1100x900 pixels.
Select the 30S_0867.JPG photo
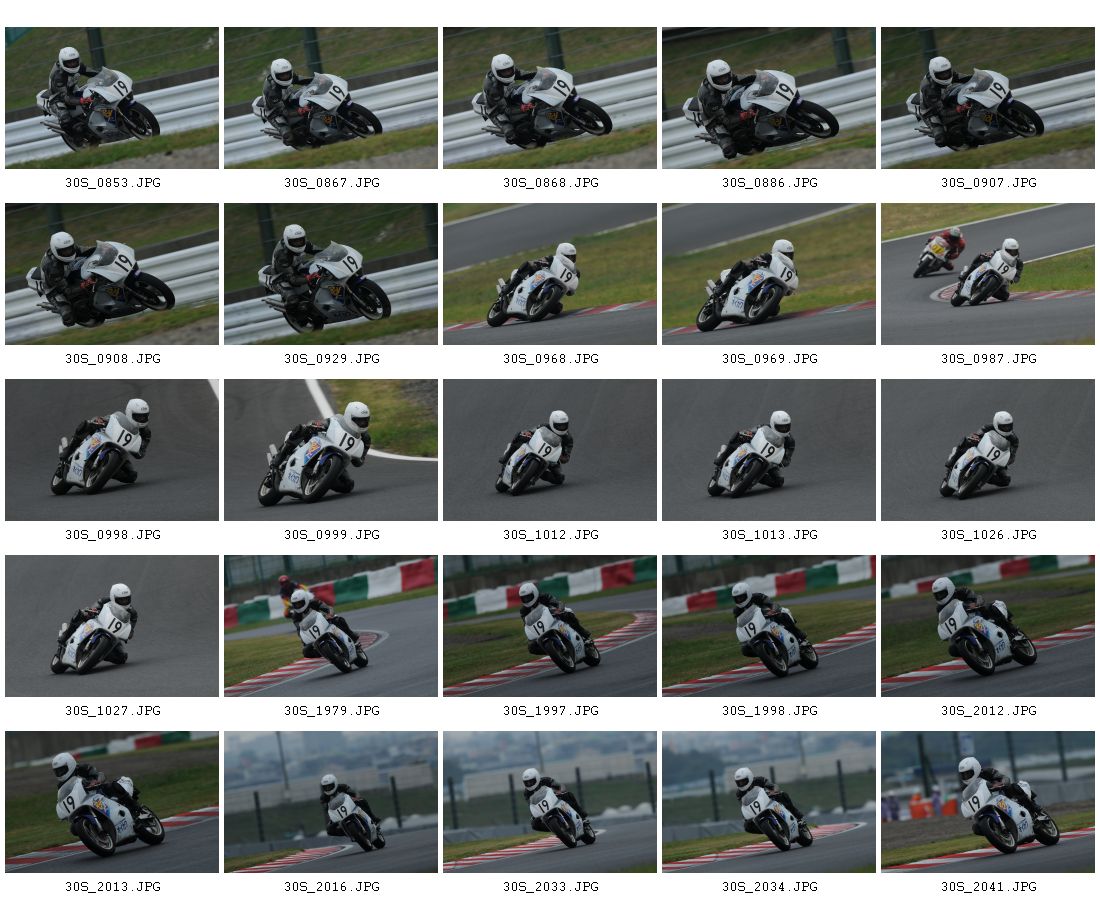(330, 98)
